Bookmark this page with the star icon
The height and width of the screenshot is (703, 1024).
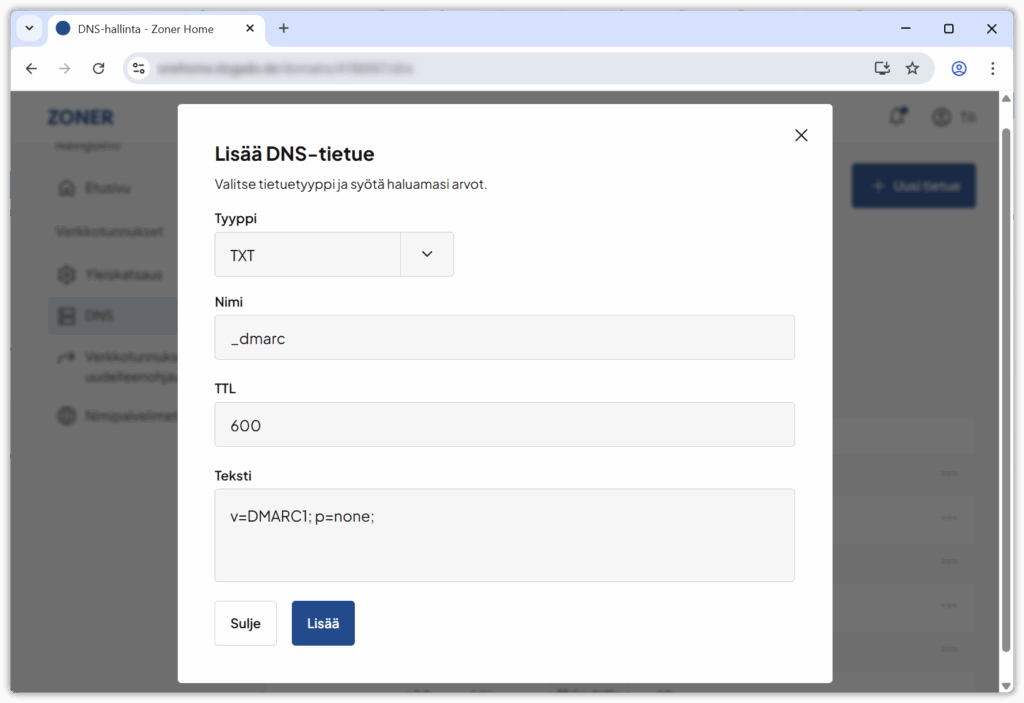(912, 69)
